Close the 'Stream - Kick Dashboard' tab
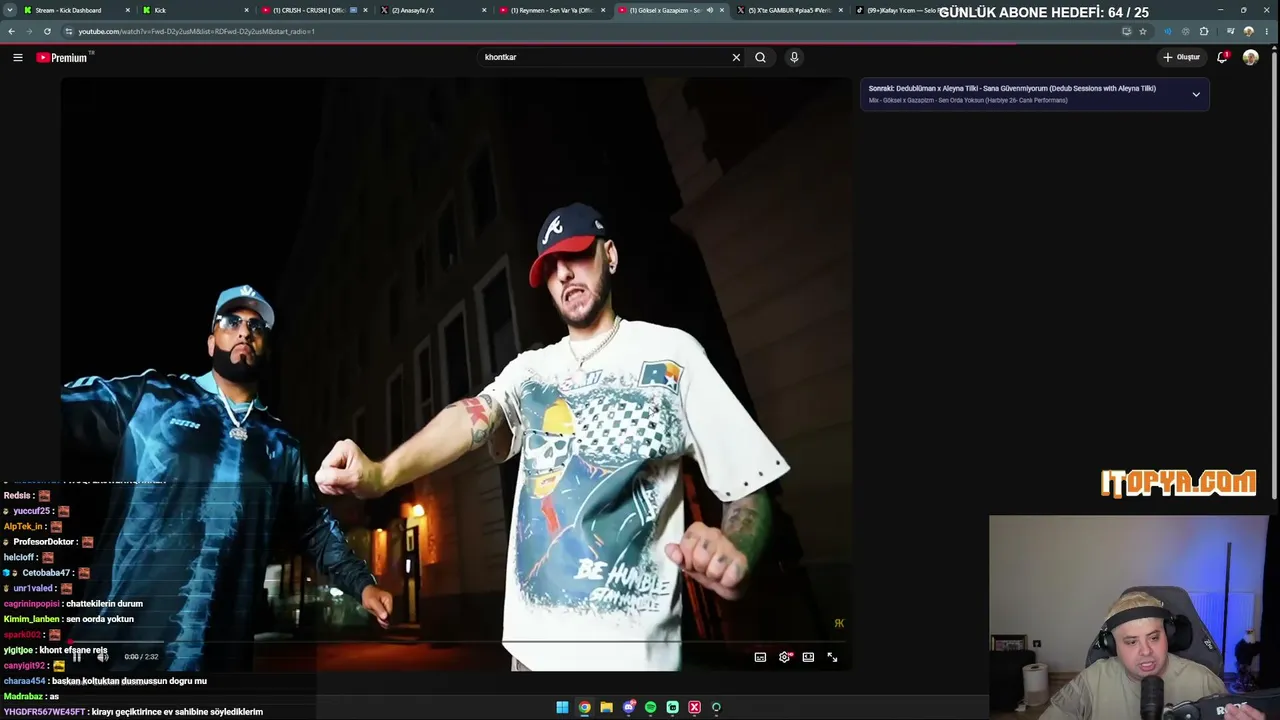The image size is (1280, 720). click(128, 10)
